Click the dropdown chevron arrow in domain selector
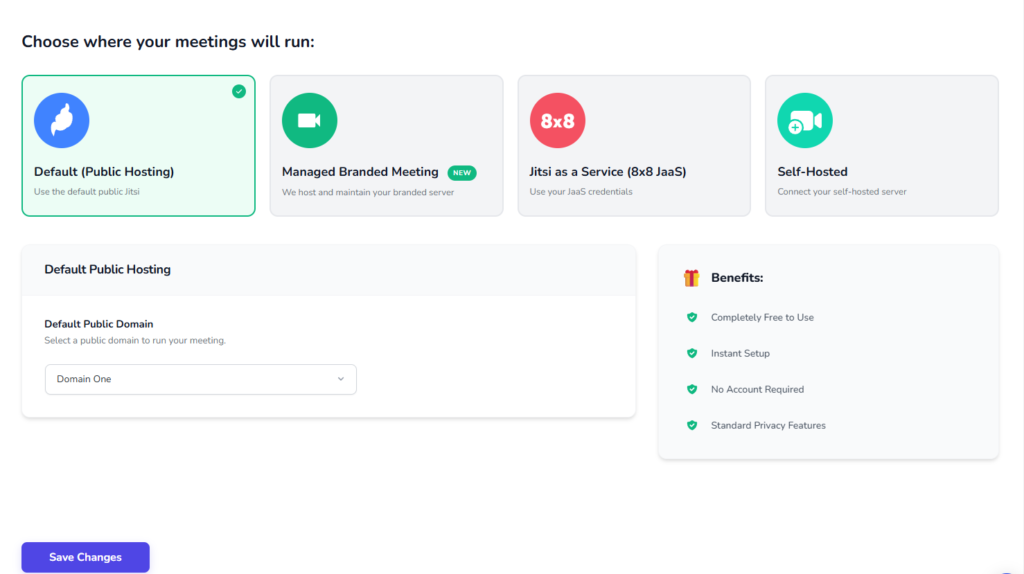This screenshot has height=574, width=1024. (x=341, y=379)
